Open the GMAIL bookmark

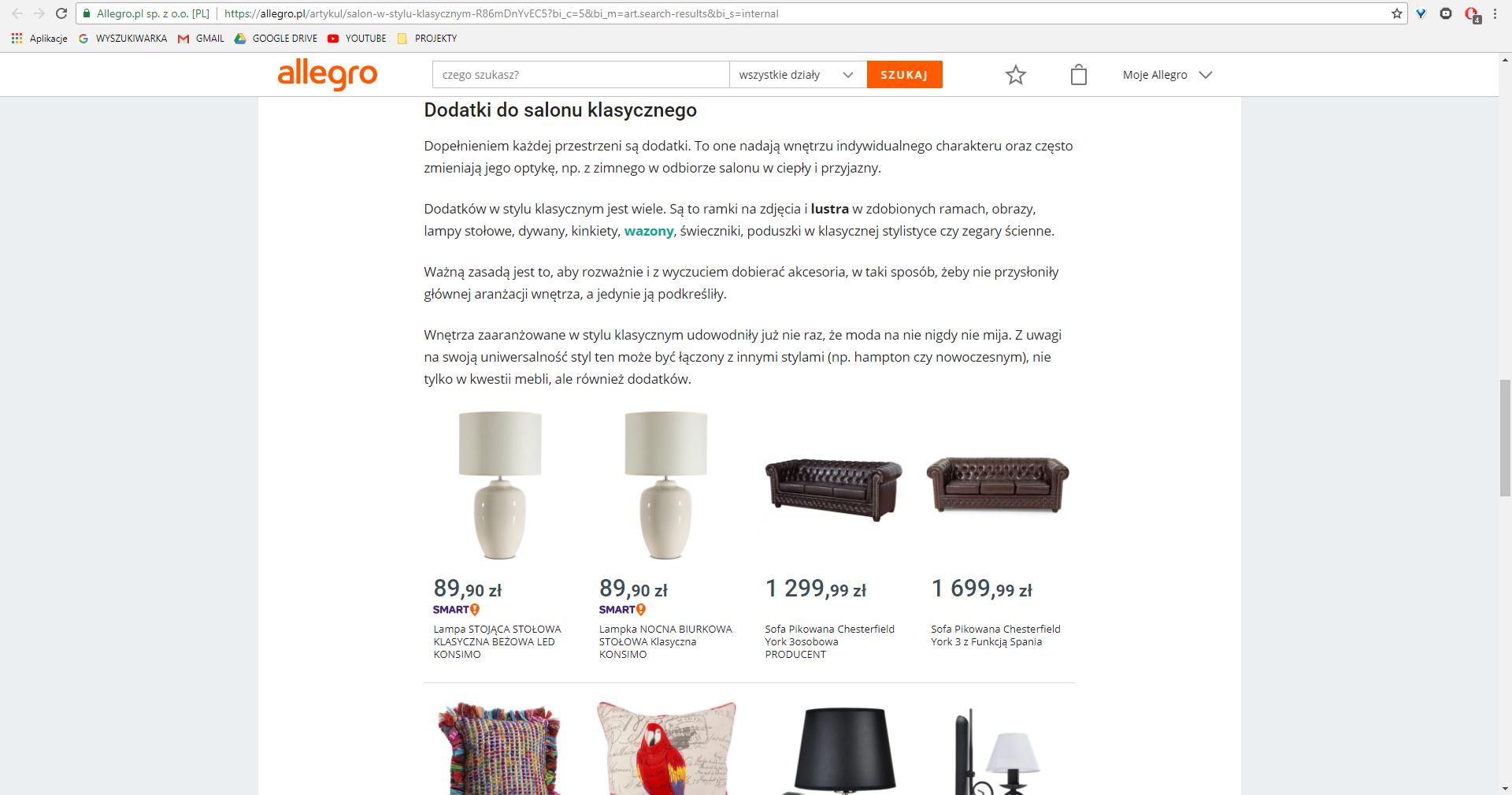point(202,38)
